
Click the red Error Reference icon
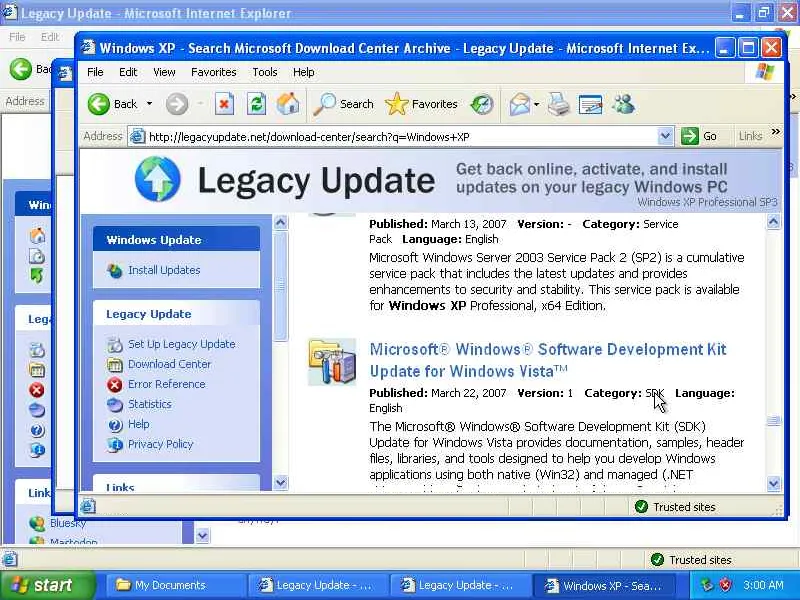click(115, 384)
